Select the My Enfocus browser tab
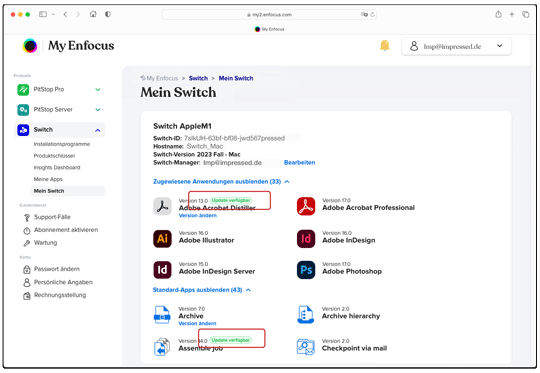540x373 pixels. tap(270, 29)
